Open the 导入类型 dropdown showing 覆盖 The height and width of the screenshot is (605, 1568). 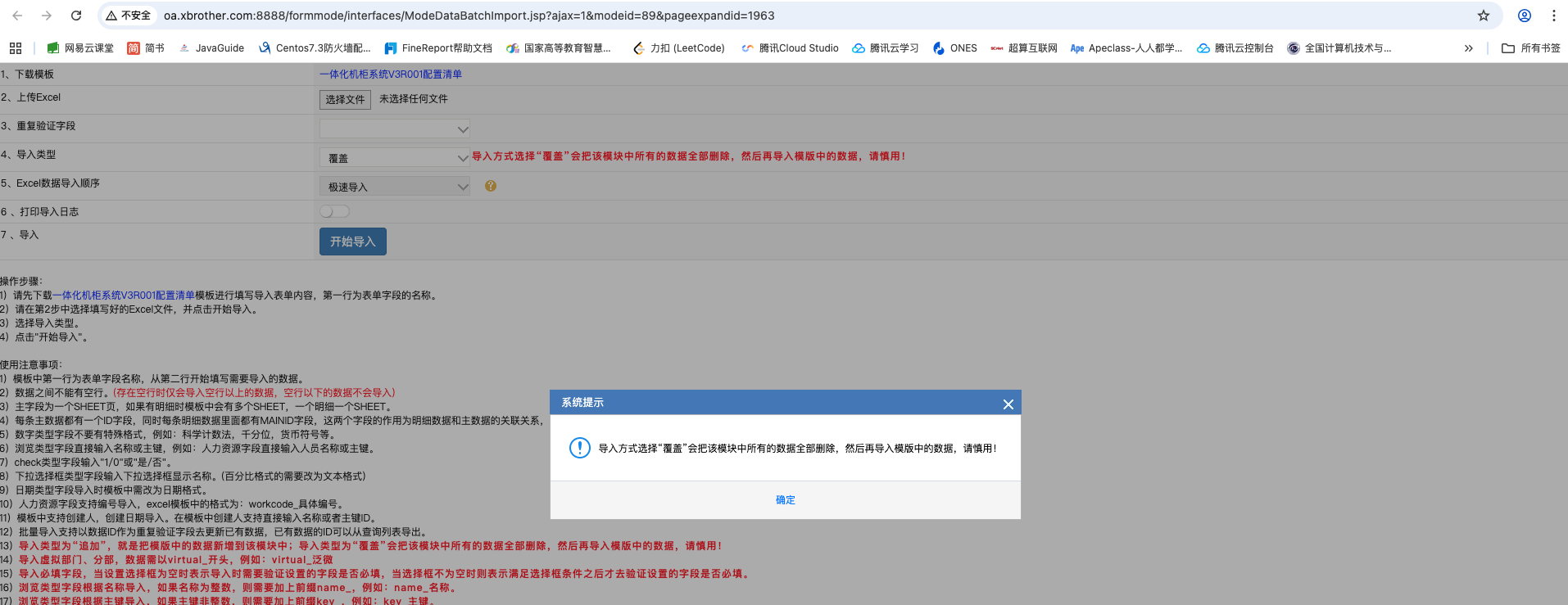coord(394,158)
